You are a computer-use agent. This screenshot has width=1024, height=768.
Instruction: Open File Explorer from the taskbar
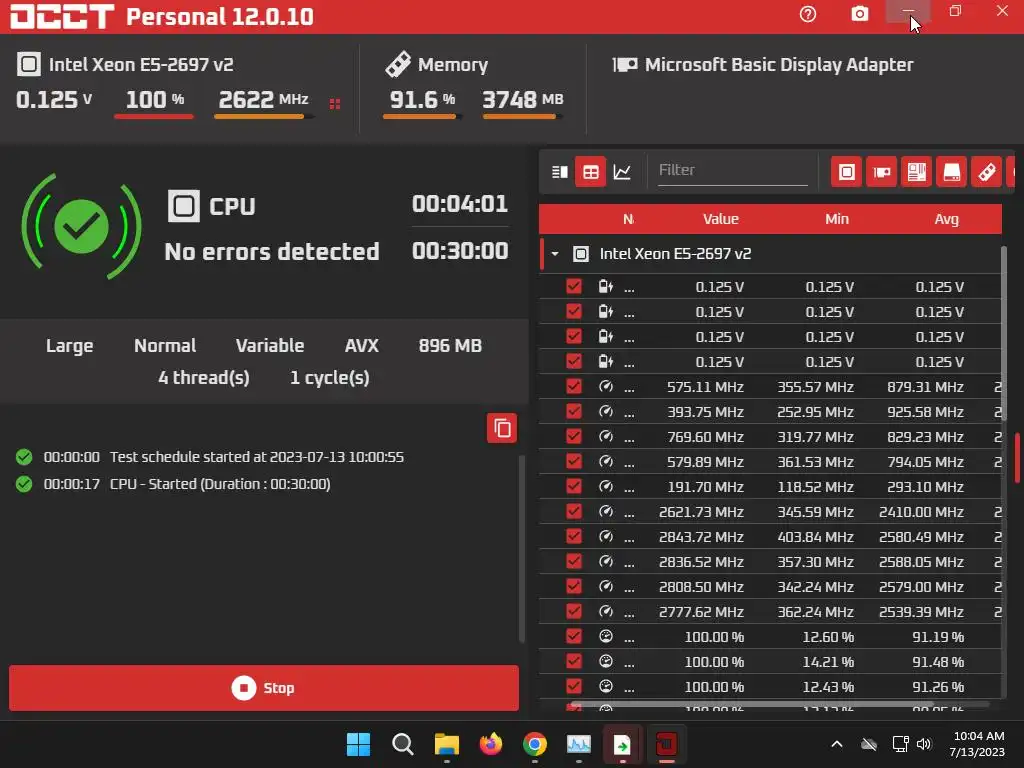click(x=447, y=744)
